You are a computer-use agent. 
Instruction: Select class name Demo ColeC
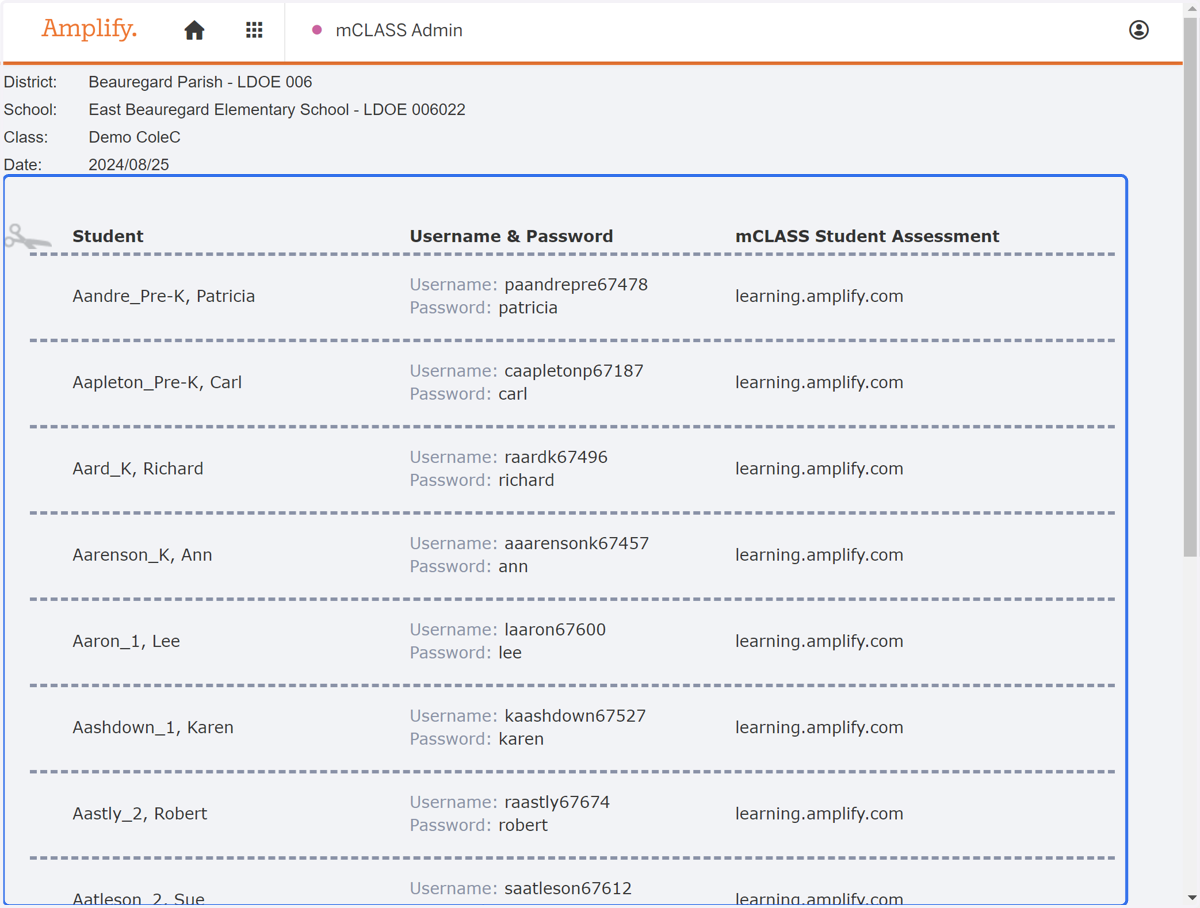coord(134,137)
